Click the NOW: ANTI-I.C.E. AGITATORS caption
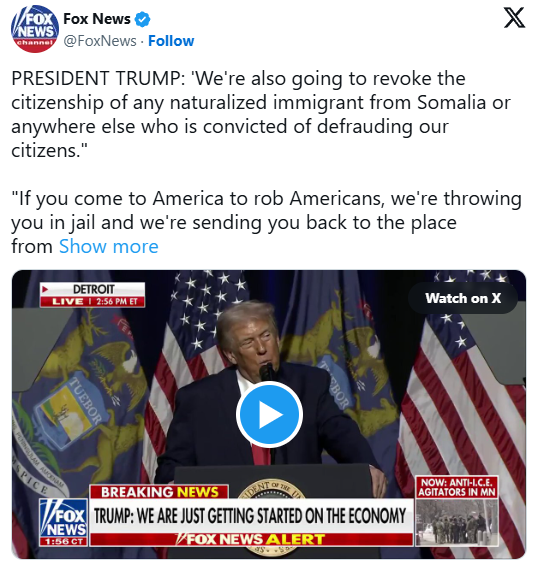Screen dimensions: 539x563 [457, 488]
